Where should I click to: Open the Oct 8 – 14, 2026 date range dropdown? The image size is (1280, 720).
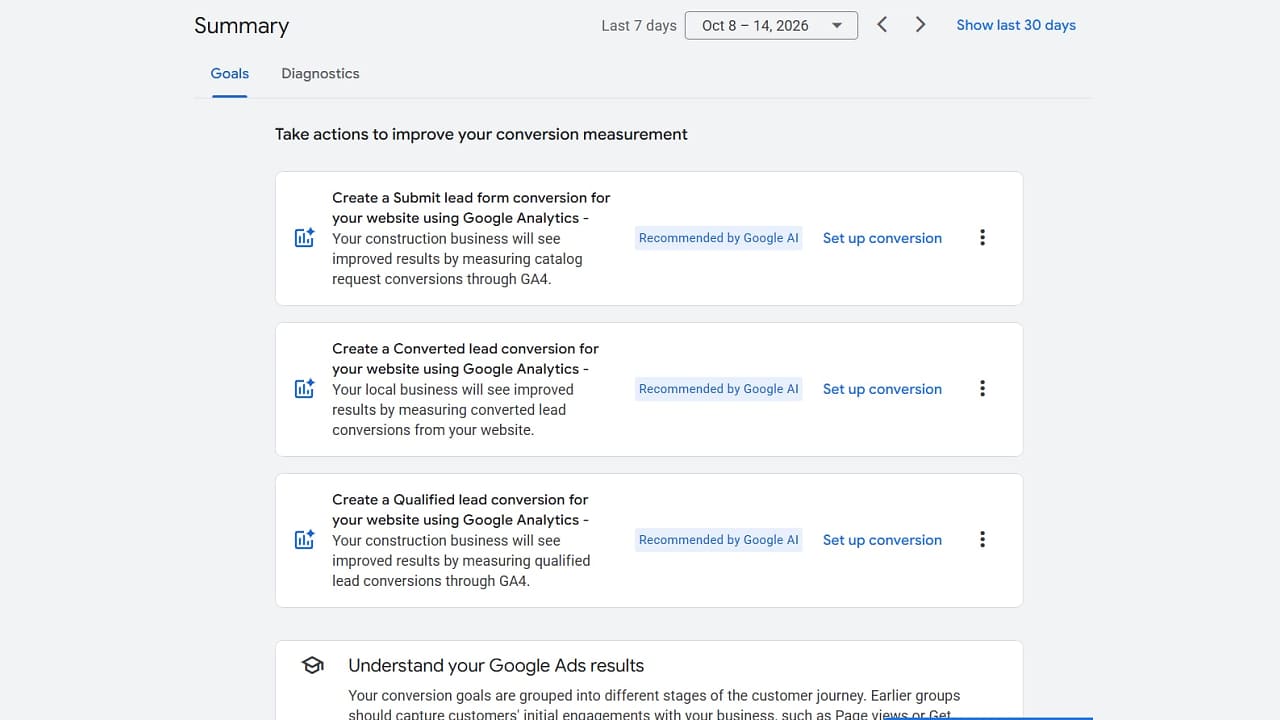tap(771, 26)
